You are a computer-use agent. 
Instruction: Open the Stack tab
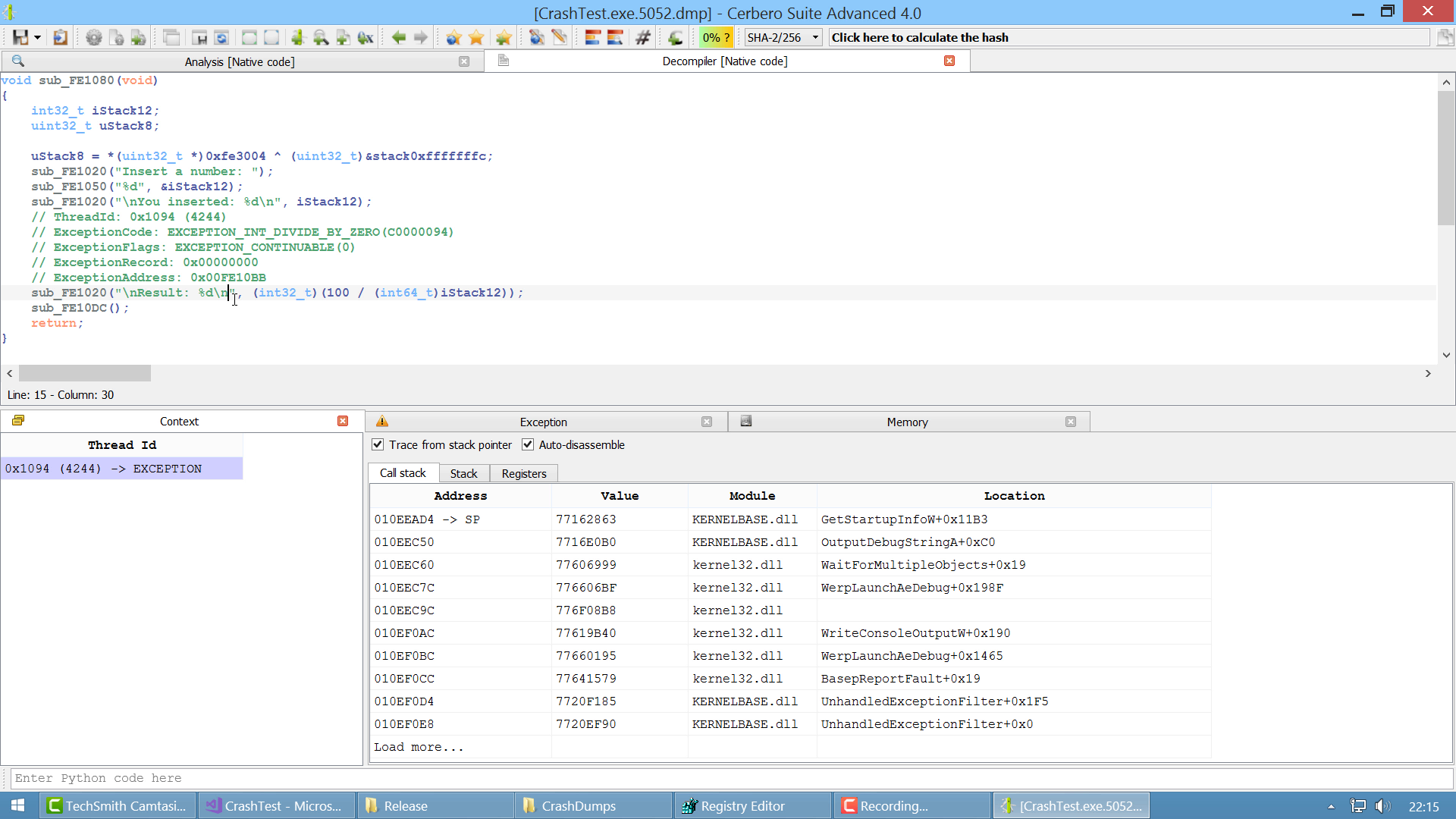[463, 473]
